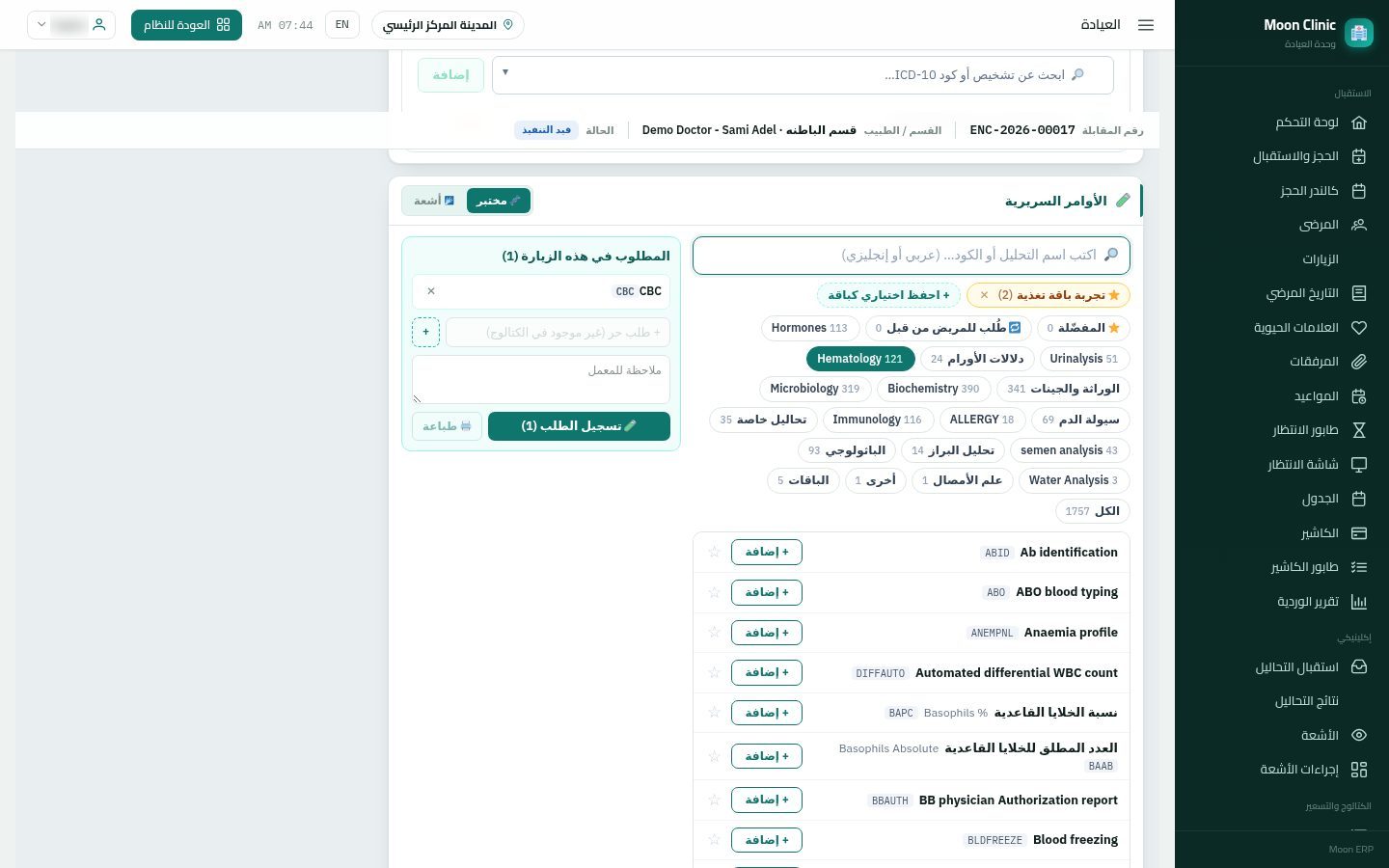Star the Blood freezing test
Viewport: 1389px width, 868px height.
715,840
